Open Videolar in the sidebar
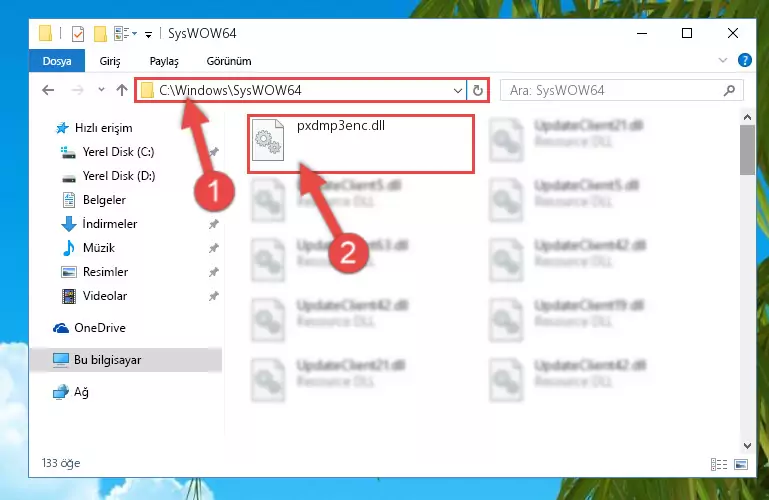This screenshot has height=500, width=769. click(x=104, y=296)
